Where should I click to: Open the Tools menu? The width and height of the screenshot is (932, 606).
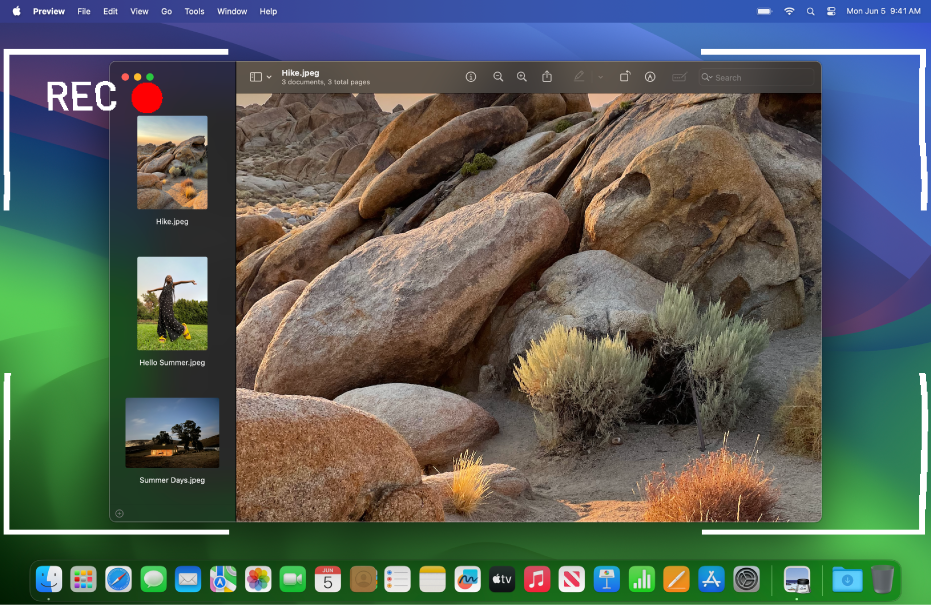[x=194, y=11]
